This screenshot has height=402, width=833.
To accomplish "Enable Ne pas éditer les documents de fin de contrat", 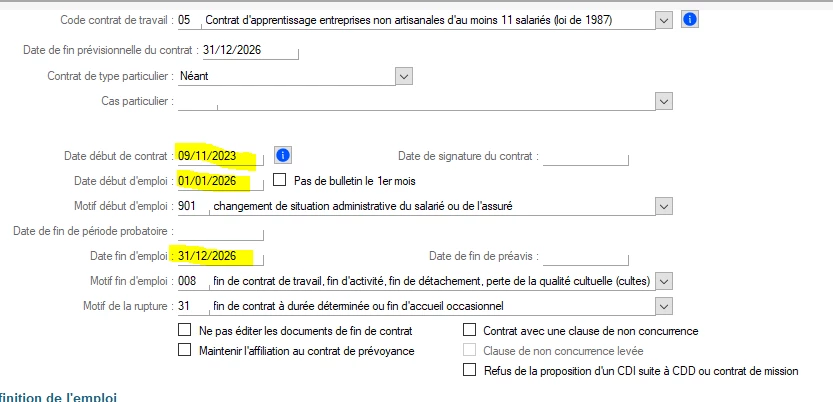I will pos(184,330).
